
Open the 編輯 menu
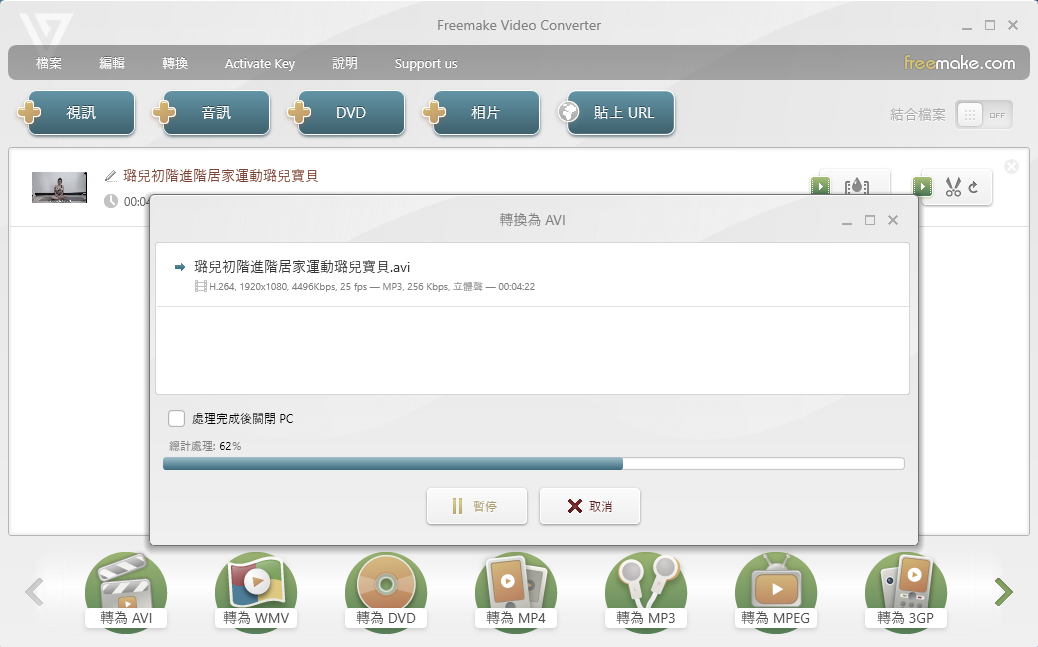click(x=112, y=63)
